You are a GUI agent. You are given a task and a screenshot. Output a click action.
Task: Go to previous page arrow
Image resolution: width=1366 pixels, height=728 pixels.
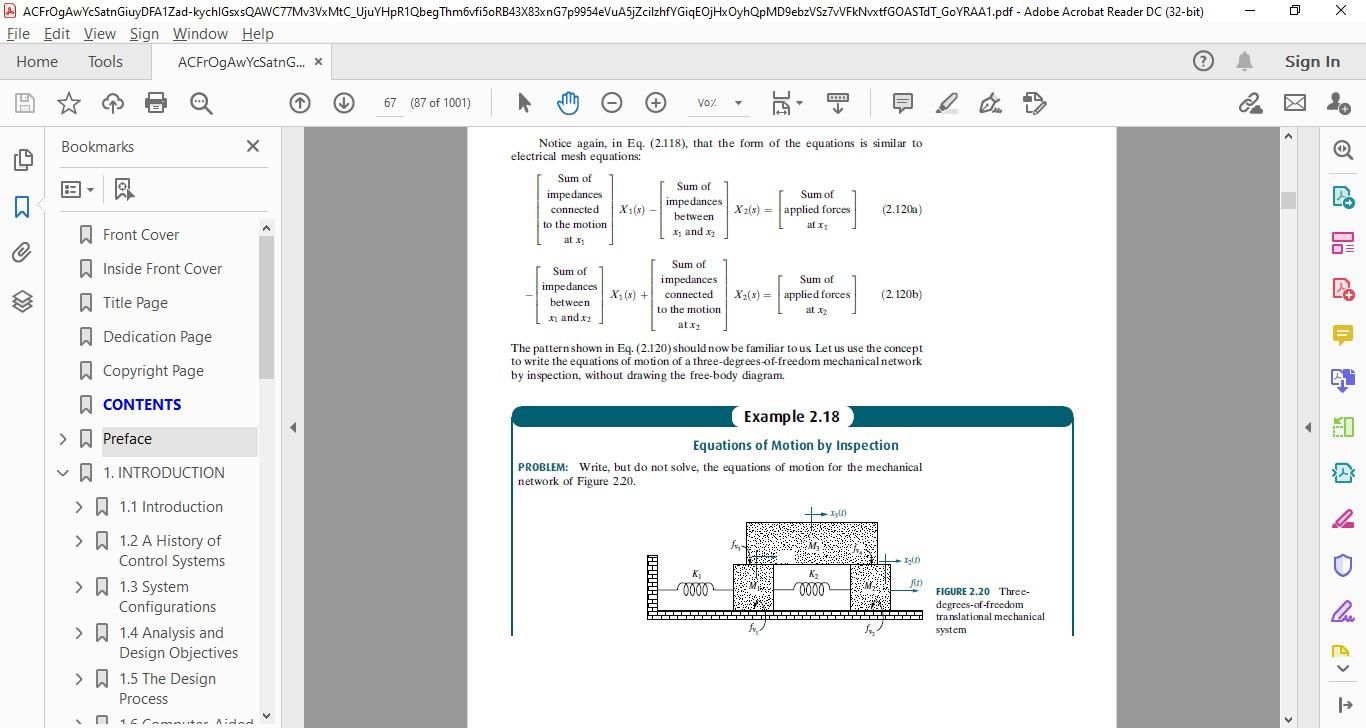coord(300,103)
